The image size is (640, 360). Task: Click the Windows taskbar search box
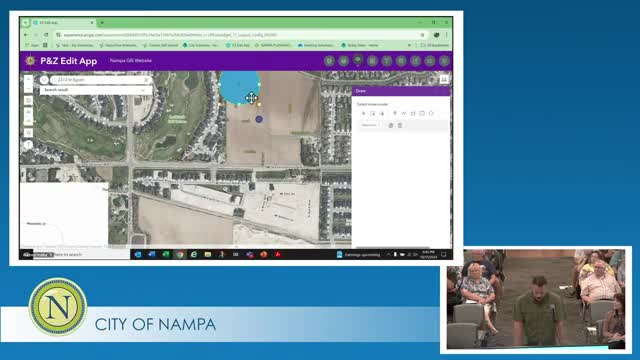pyautogui.click(x=82, y=254)
